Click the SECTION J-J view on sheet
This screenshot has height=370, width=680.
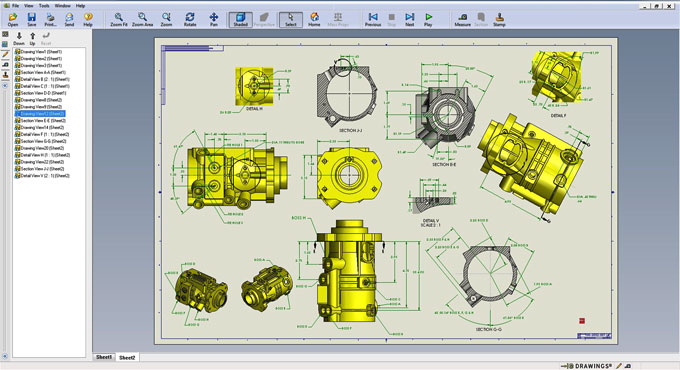tap(347, 94)
